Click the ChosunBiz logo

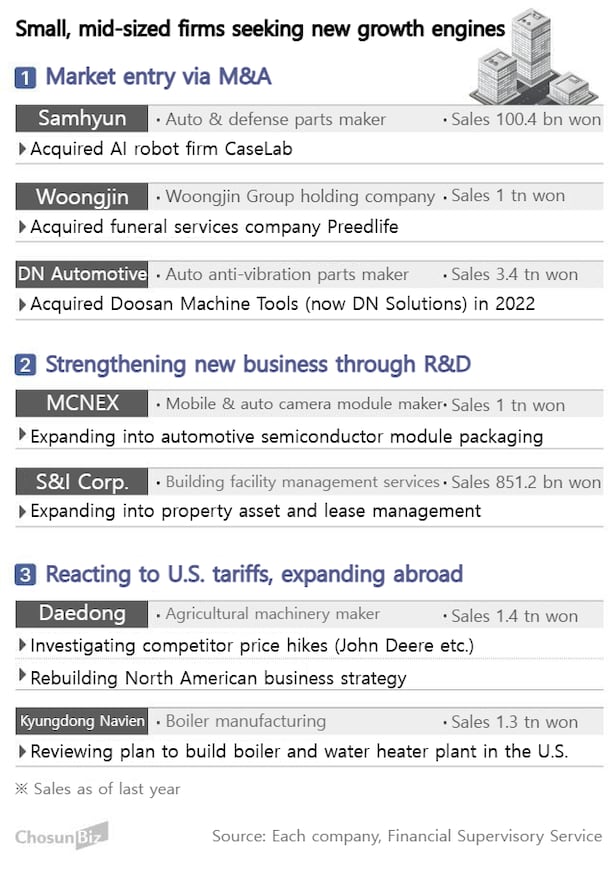[61, 835]
